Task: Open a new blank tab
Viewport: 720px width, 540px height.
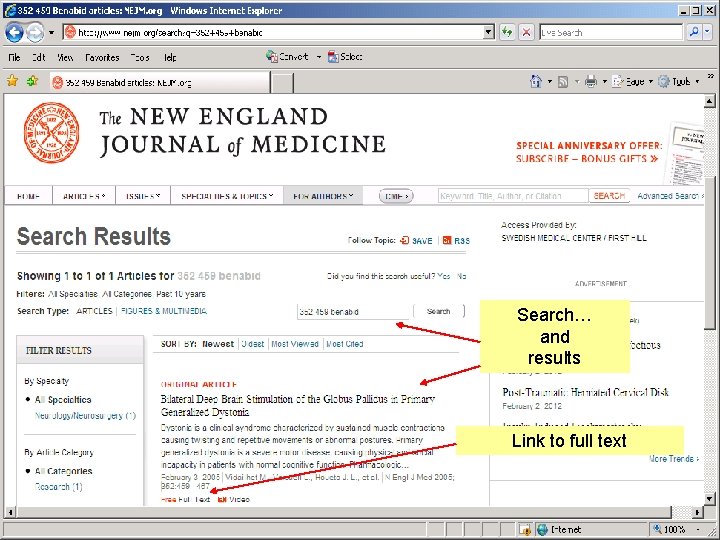Action: coord(282,83)
